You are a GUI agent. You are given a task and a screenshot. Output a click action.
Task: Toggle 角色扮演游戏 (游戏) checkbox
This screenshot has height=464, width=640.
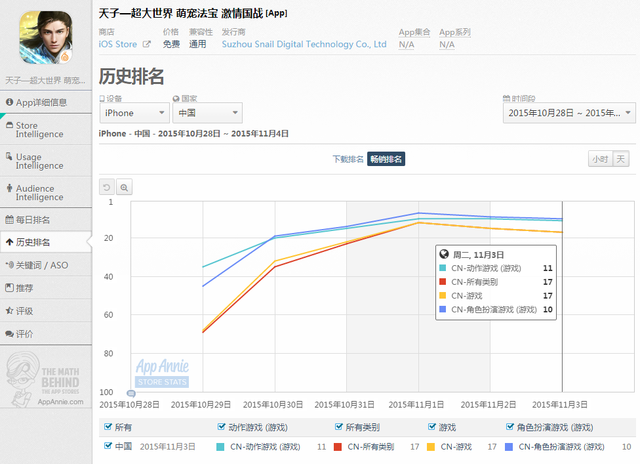tap(510, 427)
